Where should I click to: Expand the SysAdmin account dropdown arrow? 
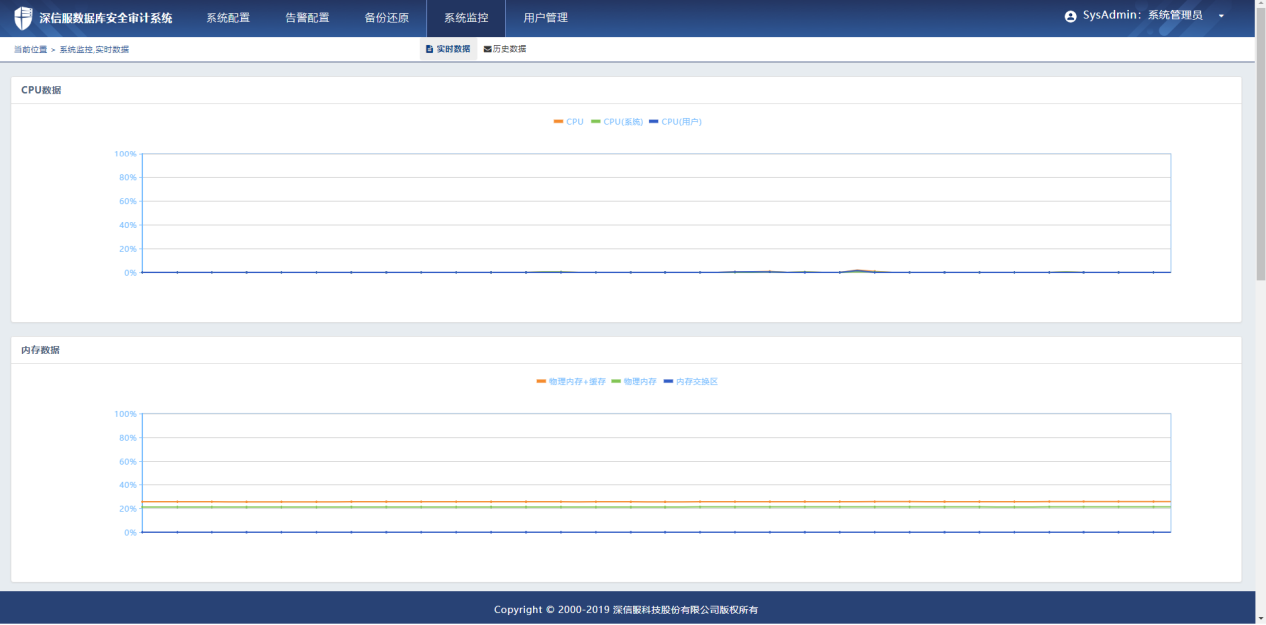pos(1221,17)
